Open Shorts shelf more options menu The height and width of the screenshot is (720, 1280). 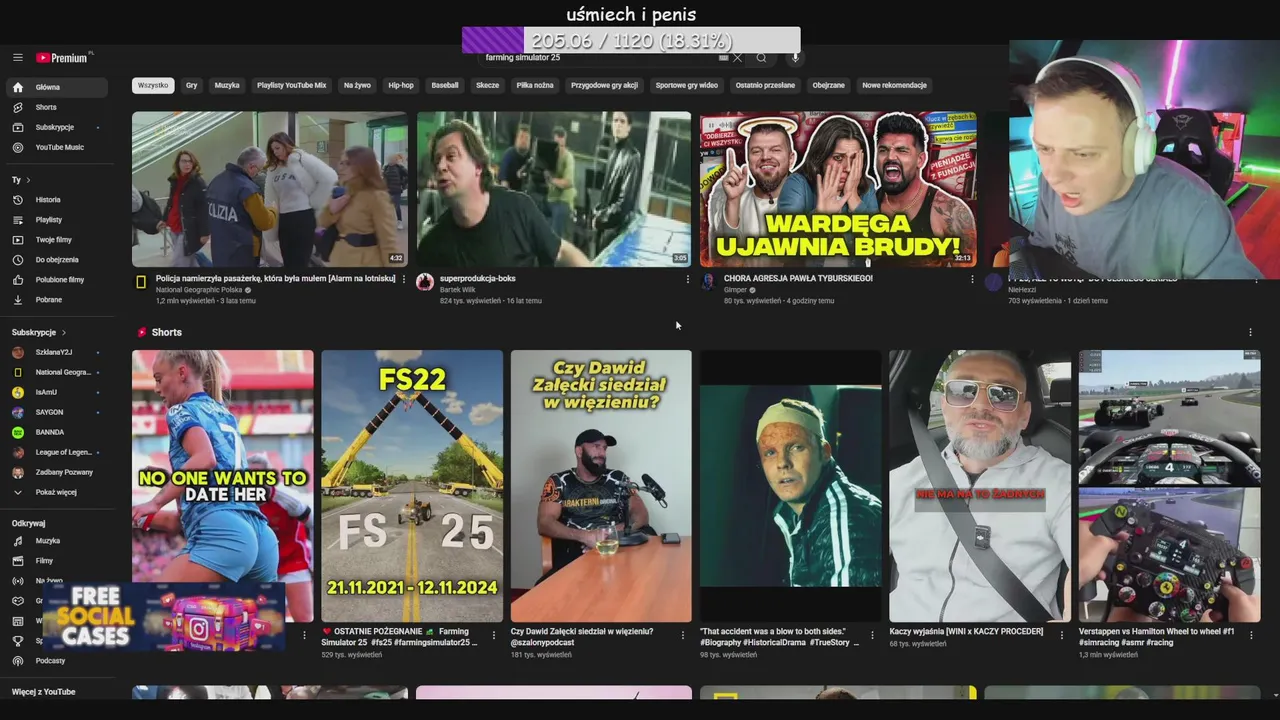tap(1250, 332)
